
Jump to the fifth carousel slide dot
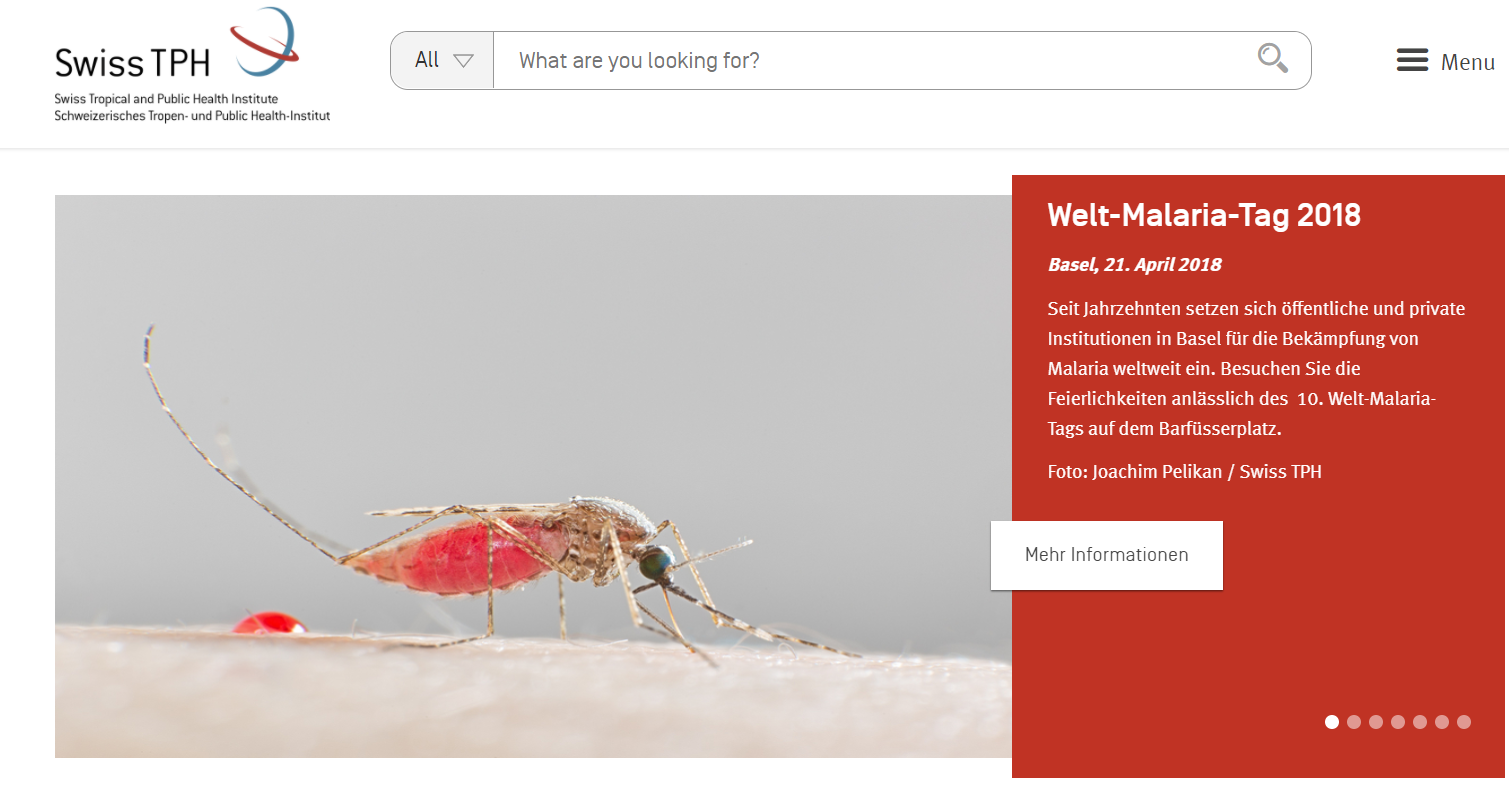click(x=1420, y=722)
